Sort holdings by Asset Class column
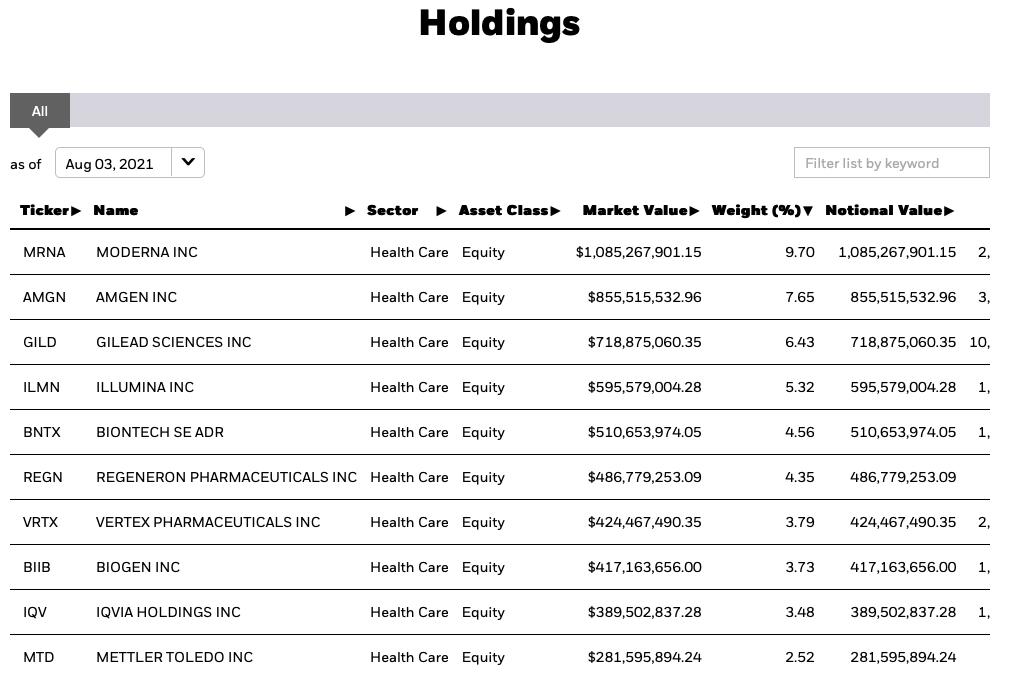 tap(509, 210)
